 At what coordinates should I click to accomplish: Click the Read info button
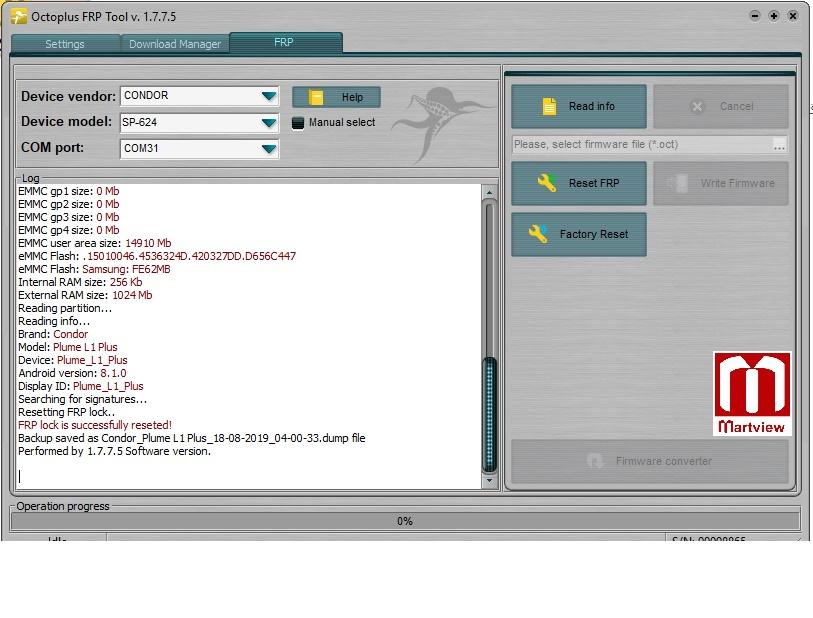(x=579, y=106)
